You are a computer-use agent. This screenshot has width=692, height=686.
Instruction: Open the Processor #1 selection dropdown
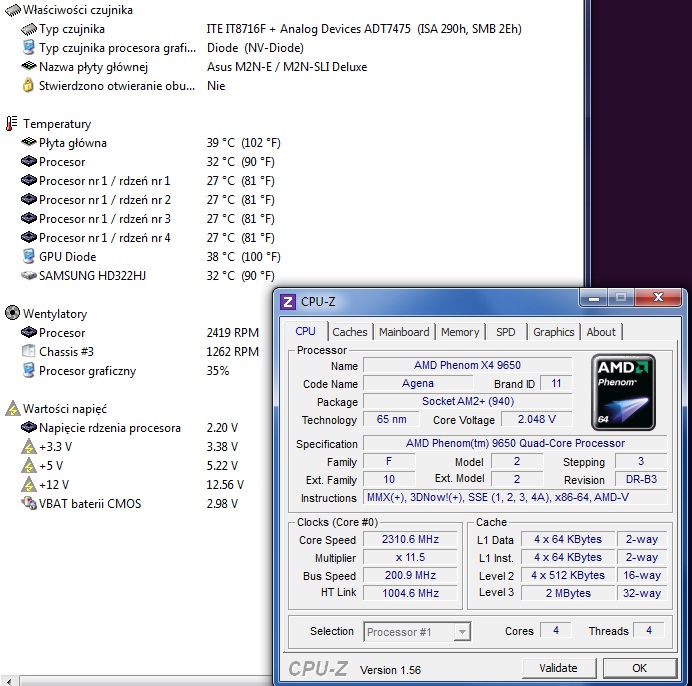click(x=416, y=632)
